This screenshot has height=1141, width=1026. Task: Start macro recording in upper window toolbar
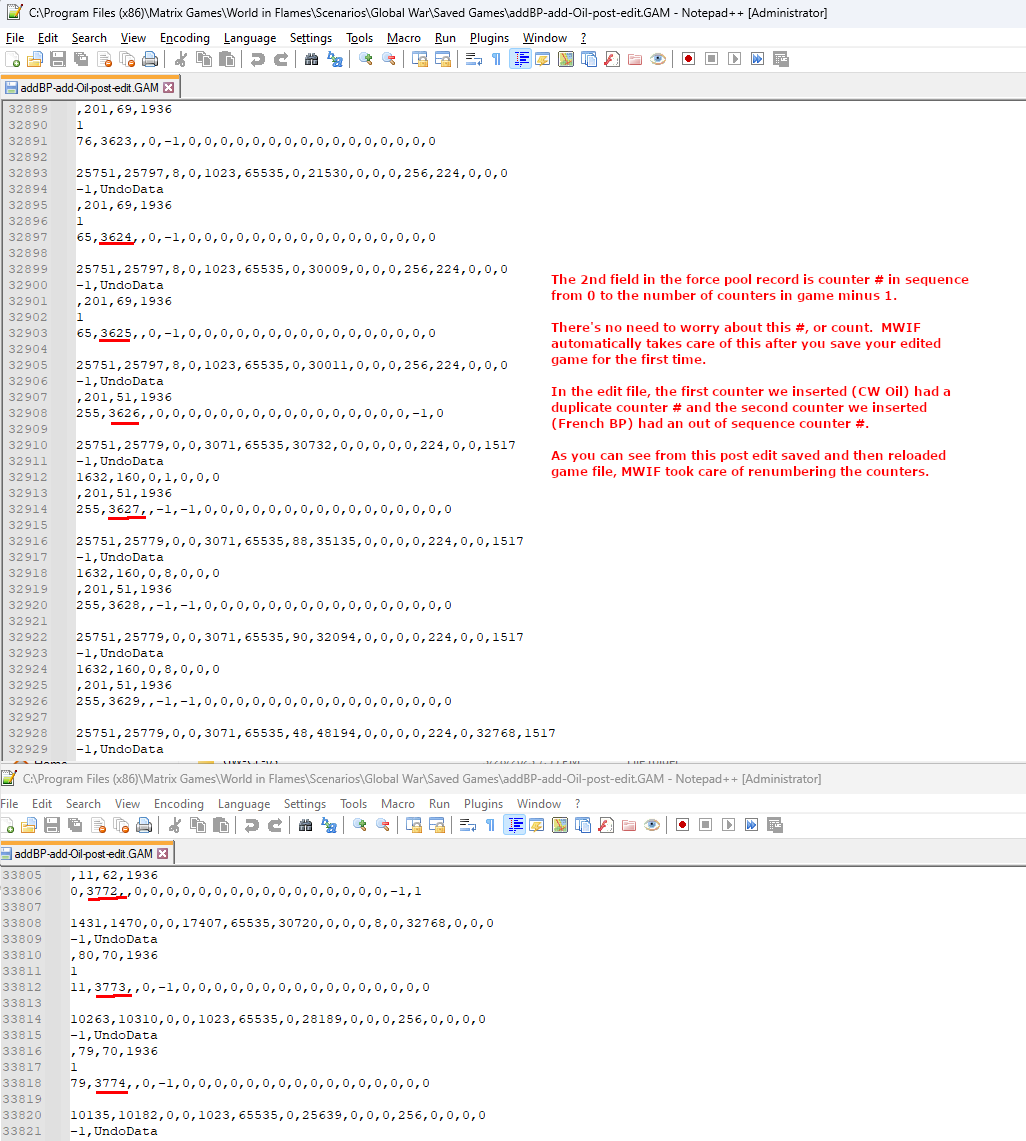688,60
